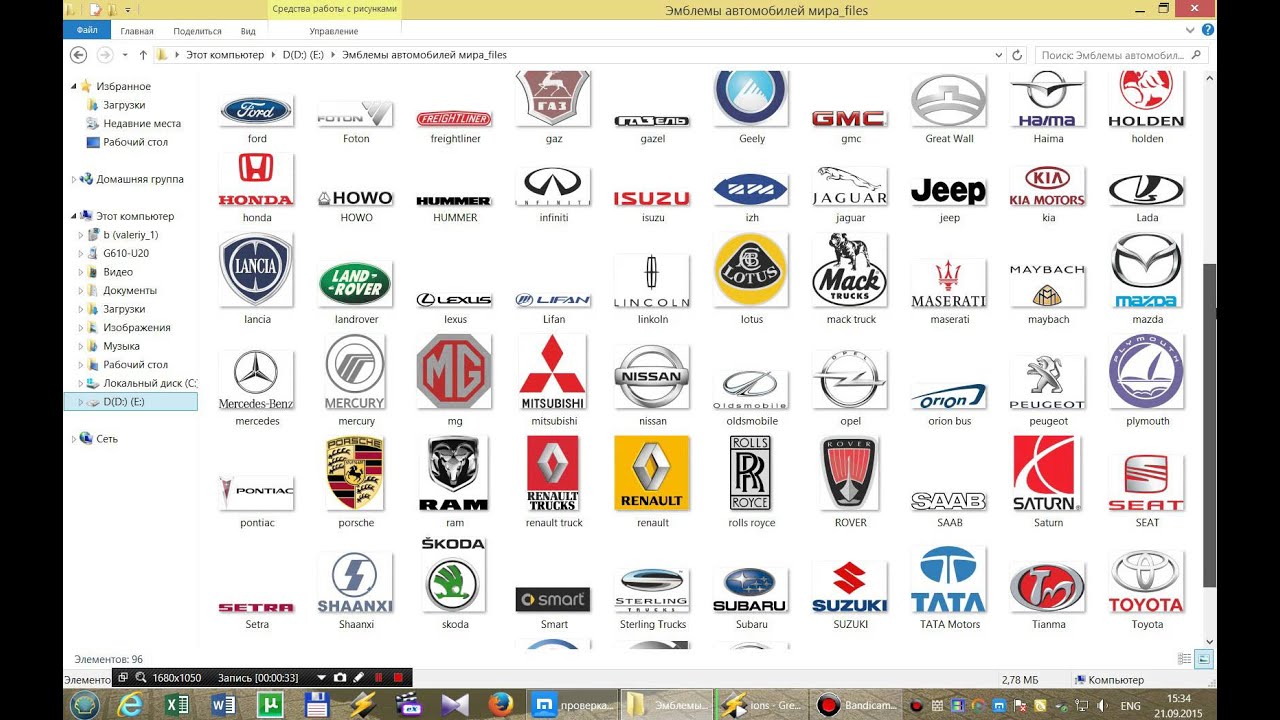Open the Файл menu

(x=87, y=31)
